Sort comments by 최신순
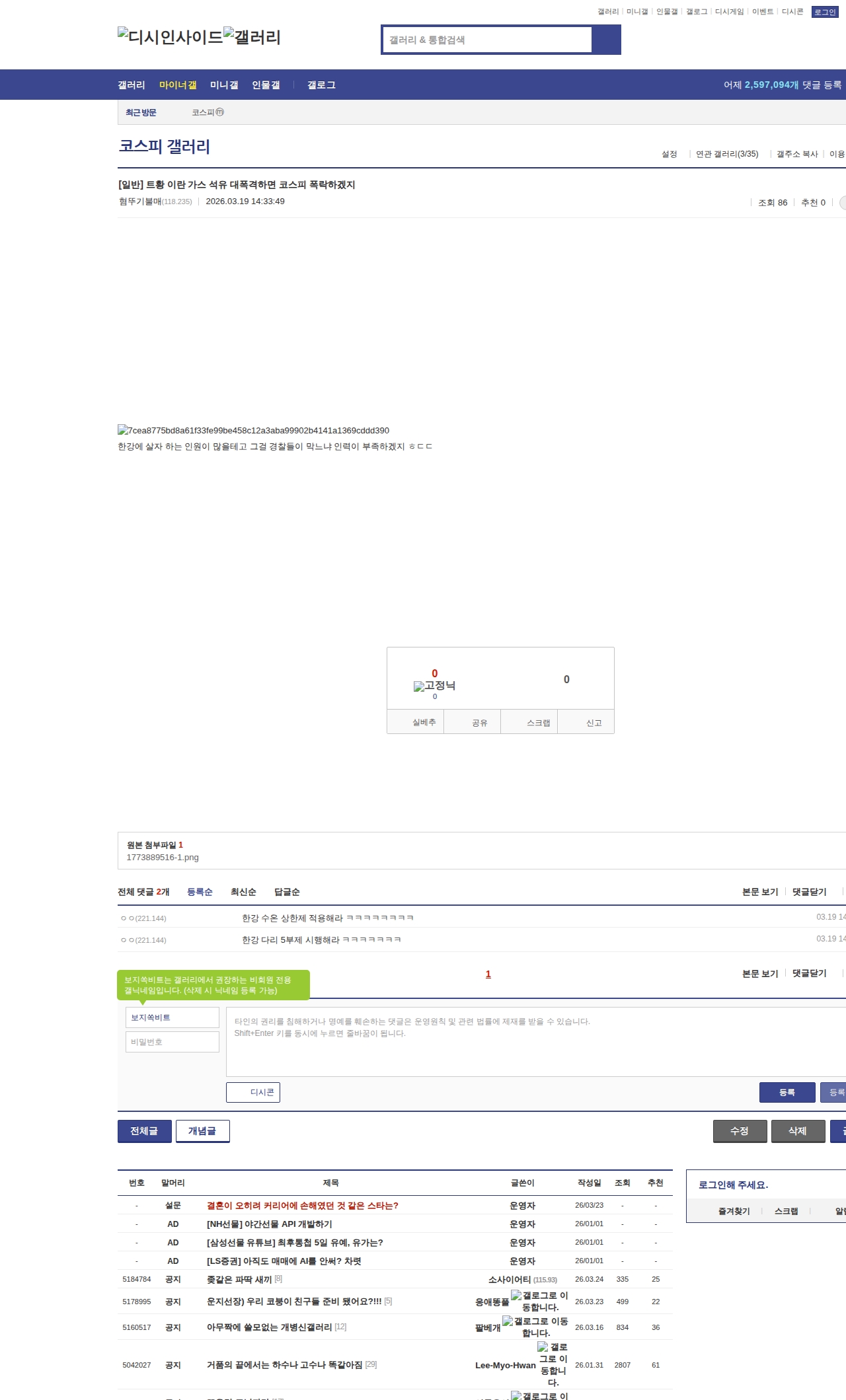 click(x=243, y=892)
